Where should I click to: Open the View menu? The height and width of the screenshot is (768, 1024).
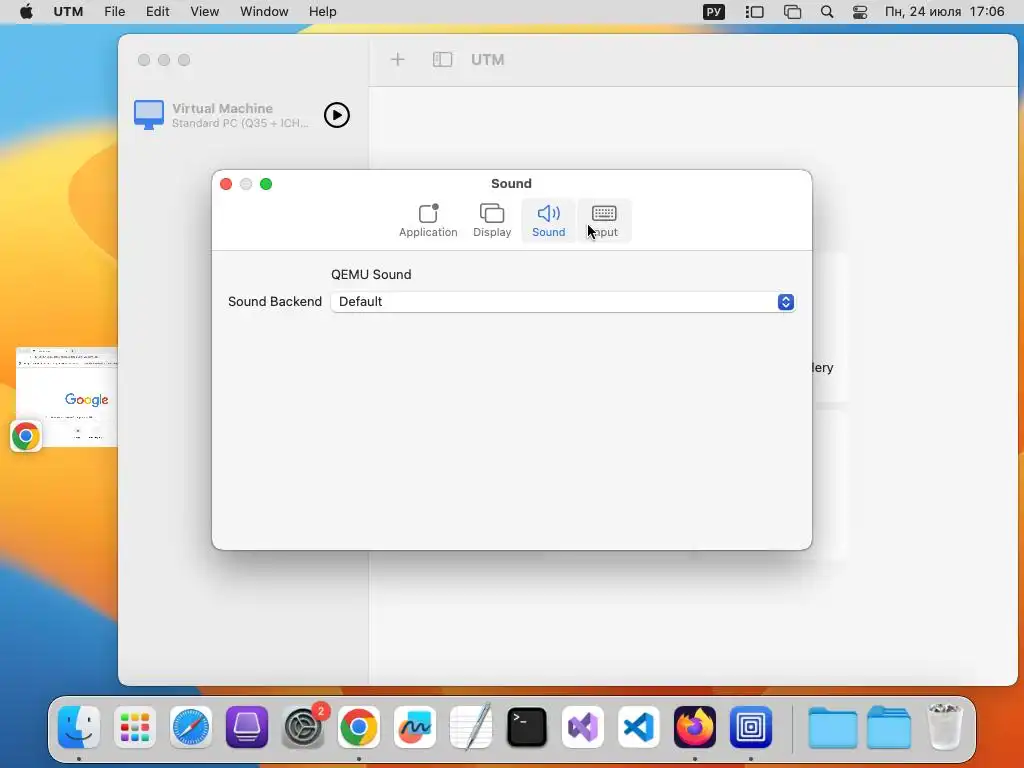[x=204, y=12]
